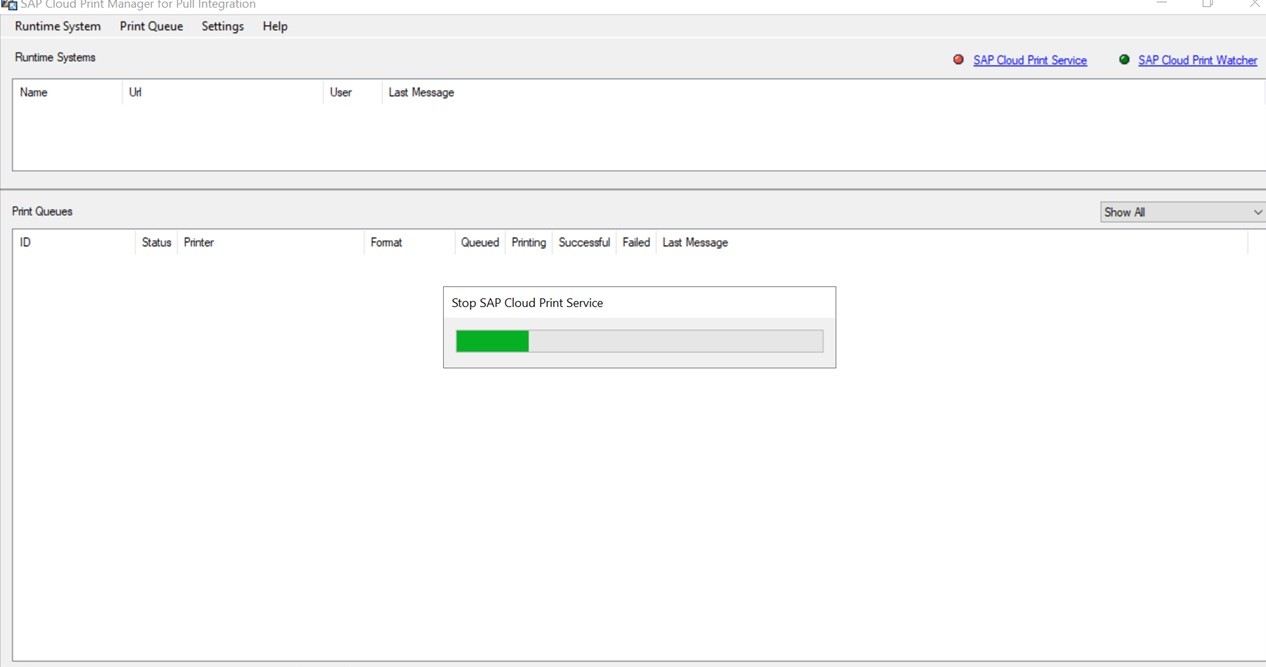Maximize the SAP Cloud Print Manager window
The image size is (1266, 667).
point(1208,4)
